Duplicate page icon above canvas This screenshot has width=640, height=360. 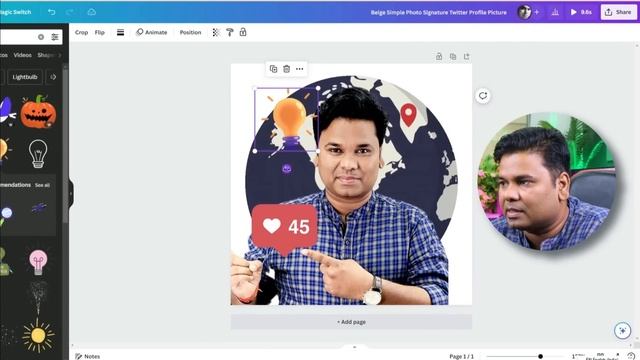click(x=453, y=56)
